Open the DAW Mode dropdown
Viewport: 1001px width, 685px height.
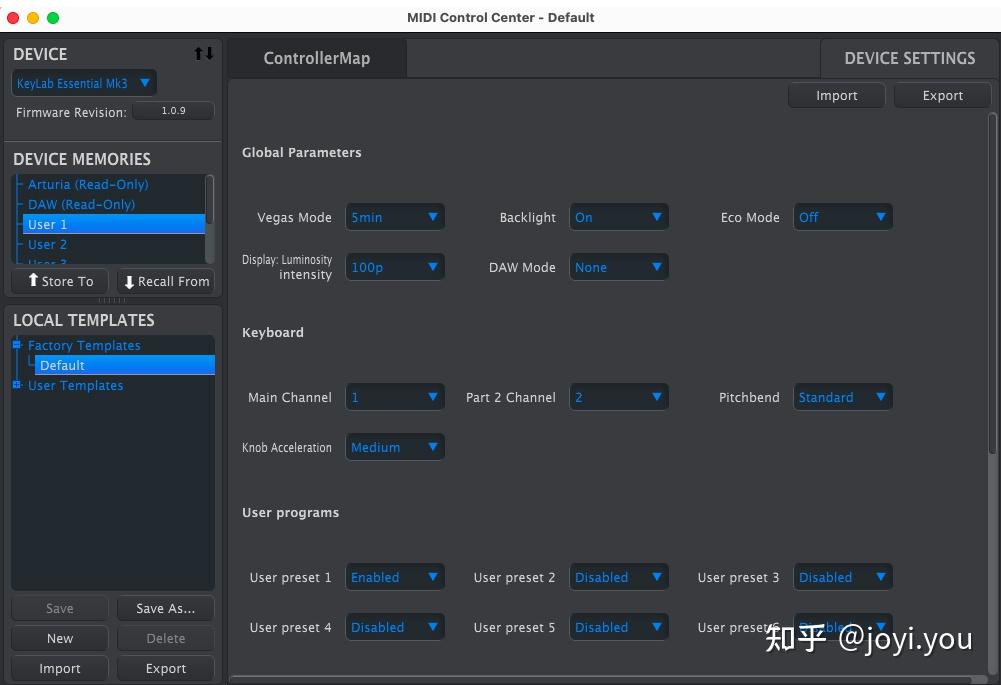click(619, 267)
